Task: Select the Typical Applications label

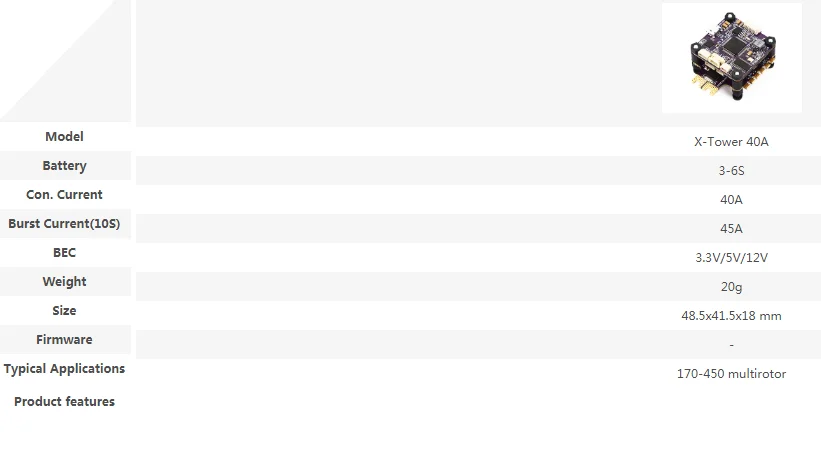Action: [x=64, y=369]
